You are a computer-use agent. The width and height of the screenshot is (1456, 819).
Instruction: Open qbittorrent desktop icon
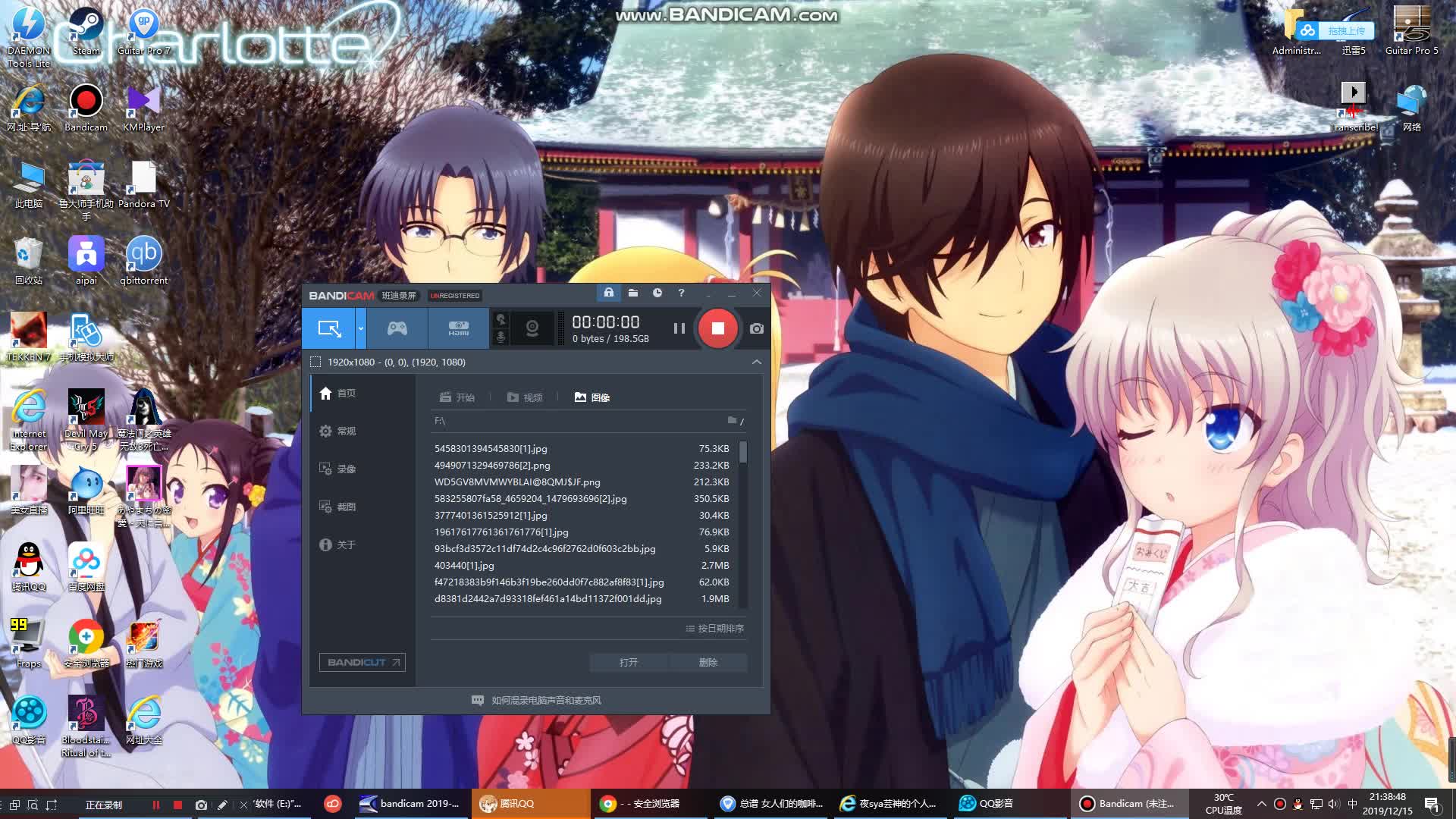(x=143, y=261)
